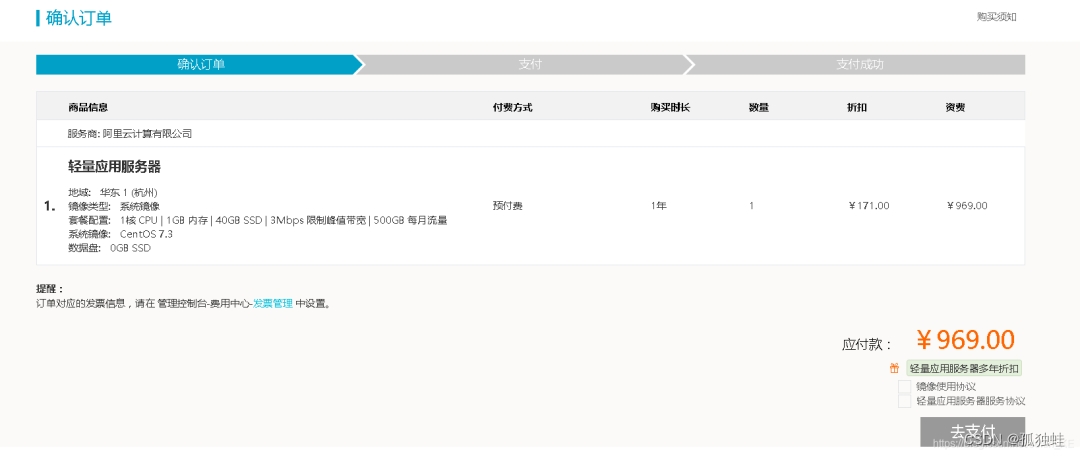The image size is (1080, 456).
Task: Check the 轻量应用服务器服务协议 checkbox
Action: (x=904, y=401)
